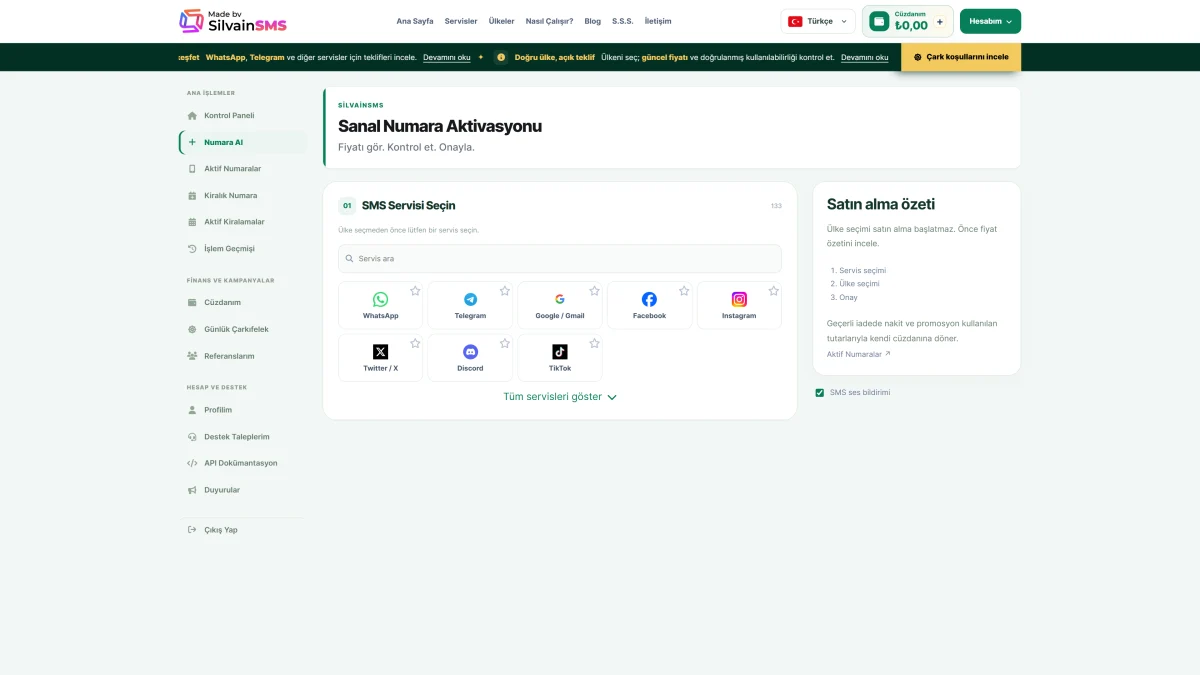The width and height of the screenshot is (1200, 675).
Task: Open Ana Sayfa in top navigation
Action: pyautogui.click(x=415, y=21)
